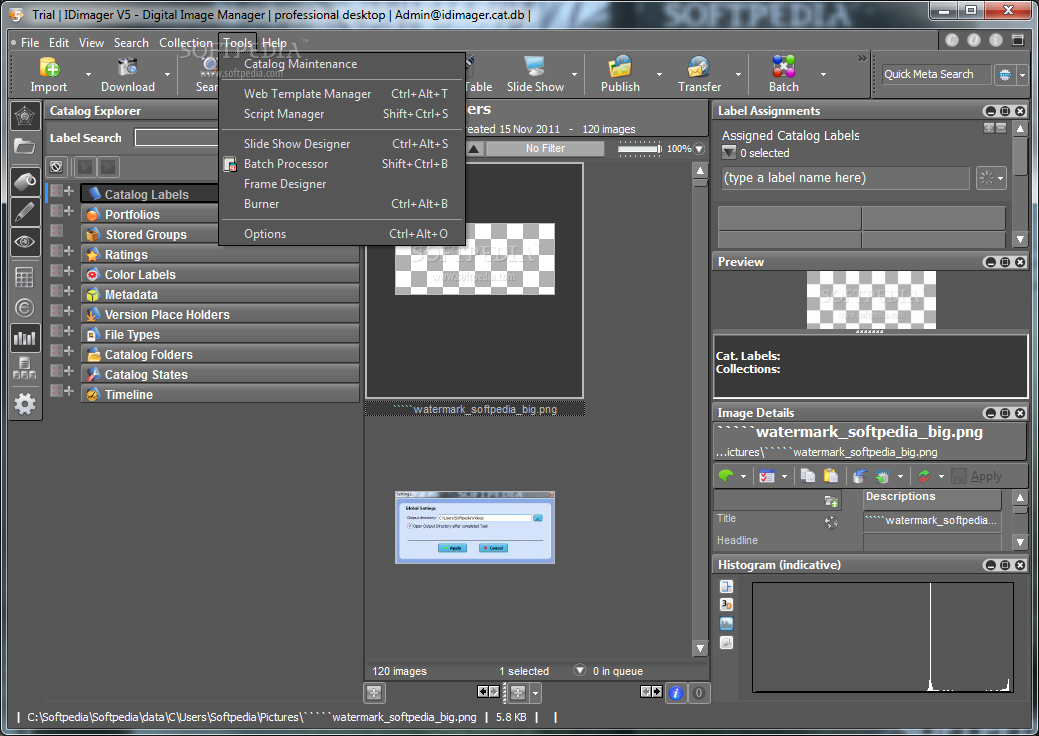The image size is (1039, 736).
Task: Toggle the eye visibility icon in sidebar
Action: [25, 242]
